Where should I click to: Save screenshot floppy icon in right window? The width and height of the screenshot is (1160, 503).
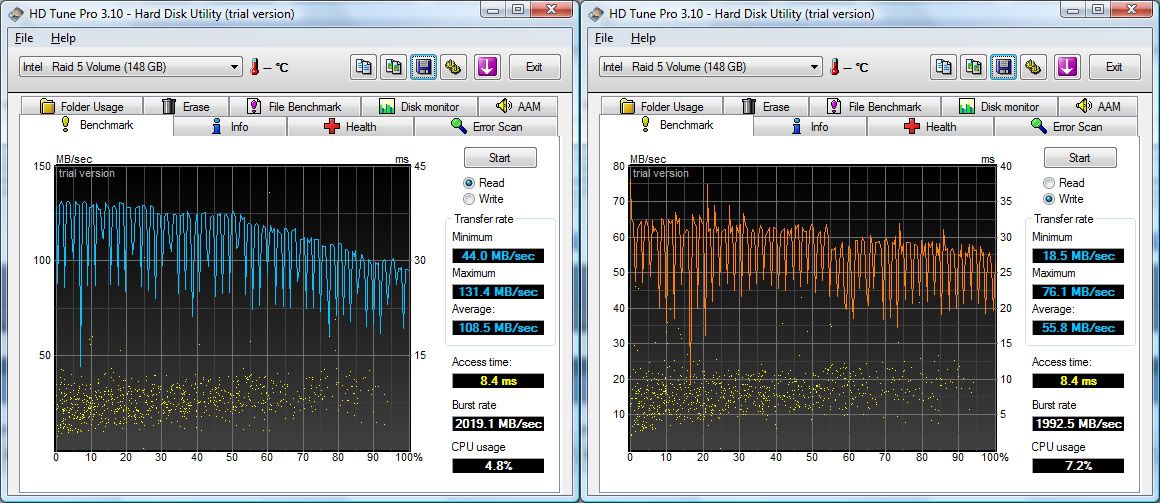pyautogui.click(x=1004, y=67)
